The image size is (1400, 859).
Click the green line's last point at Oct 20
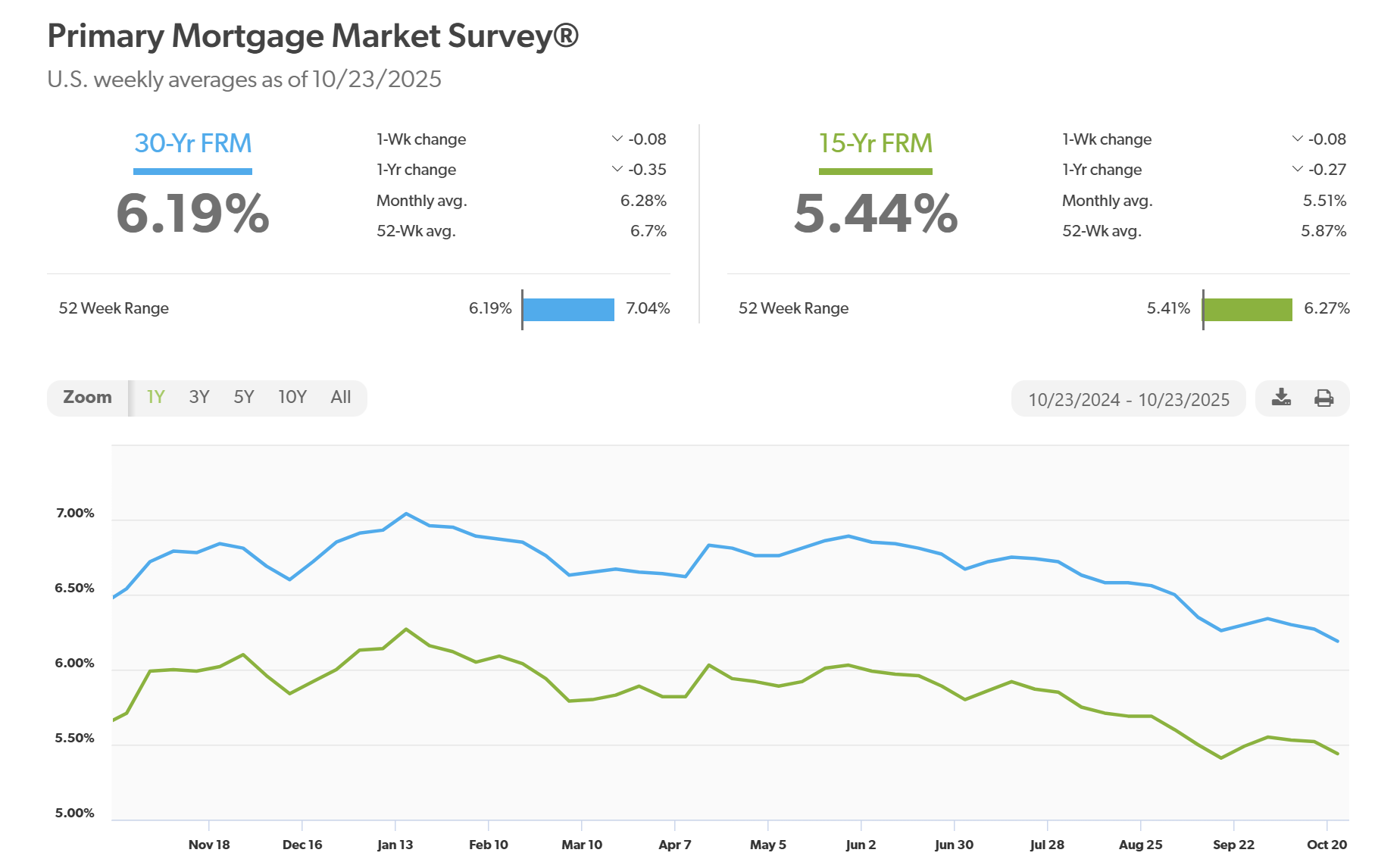click(1338, 754)
